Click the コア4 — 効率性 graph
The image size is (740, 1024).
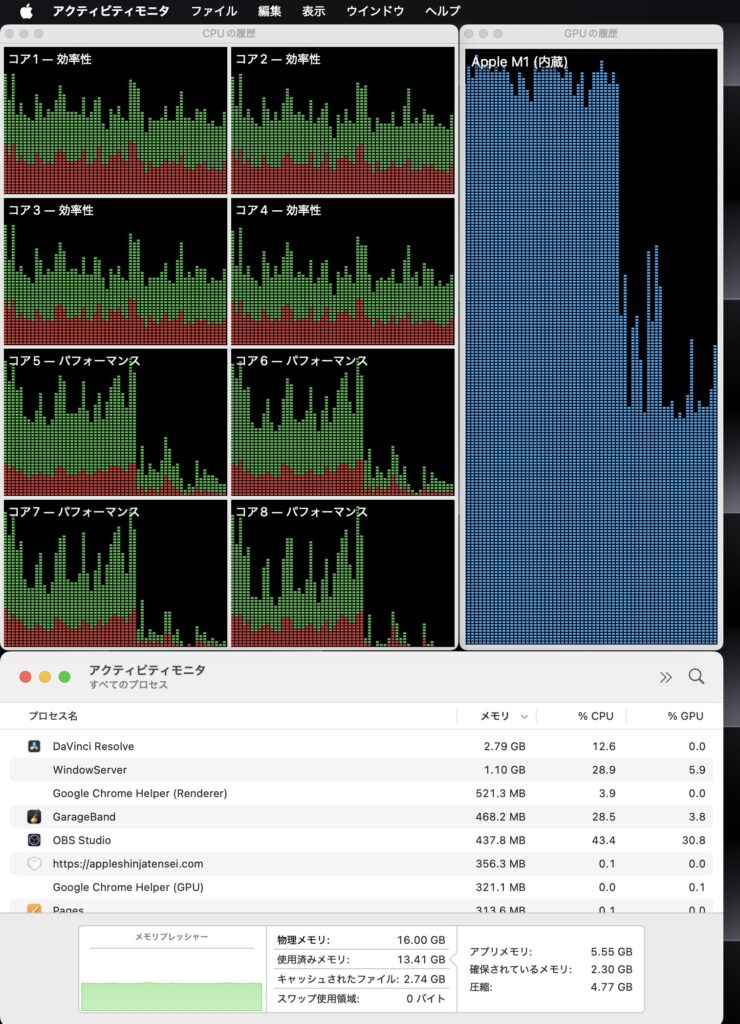[x=343, y=272]
